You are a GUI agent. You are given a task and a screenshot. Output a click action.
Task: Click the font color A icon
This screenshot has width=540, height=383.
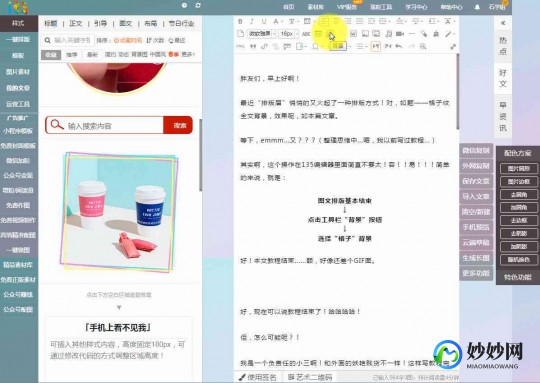click(276, 21)
